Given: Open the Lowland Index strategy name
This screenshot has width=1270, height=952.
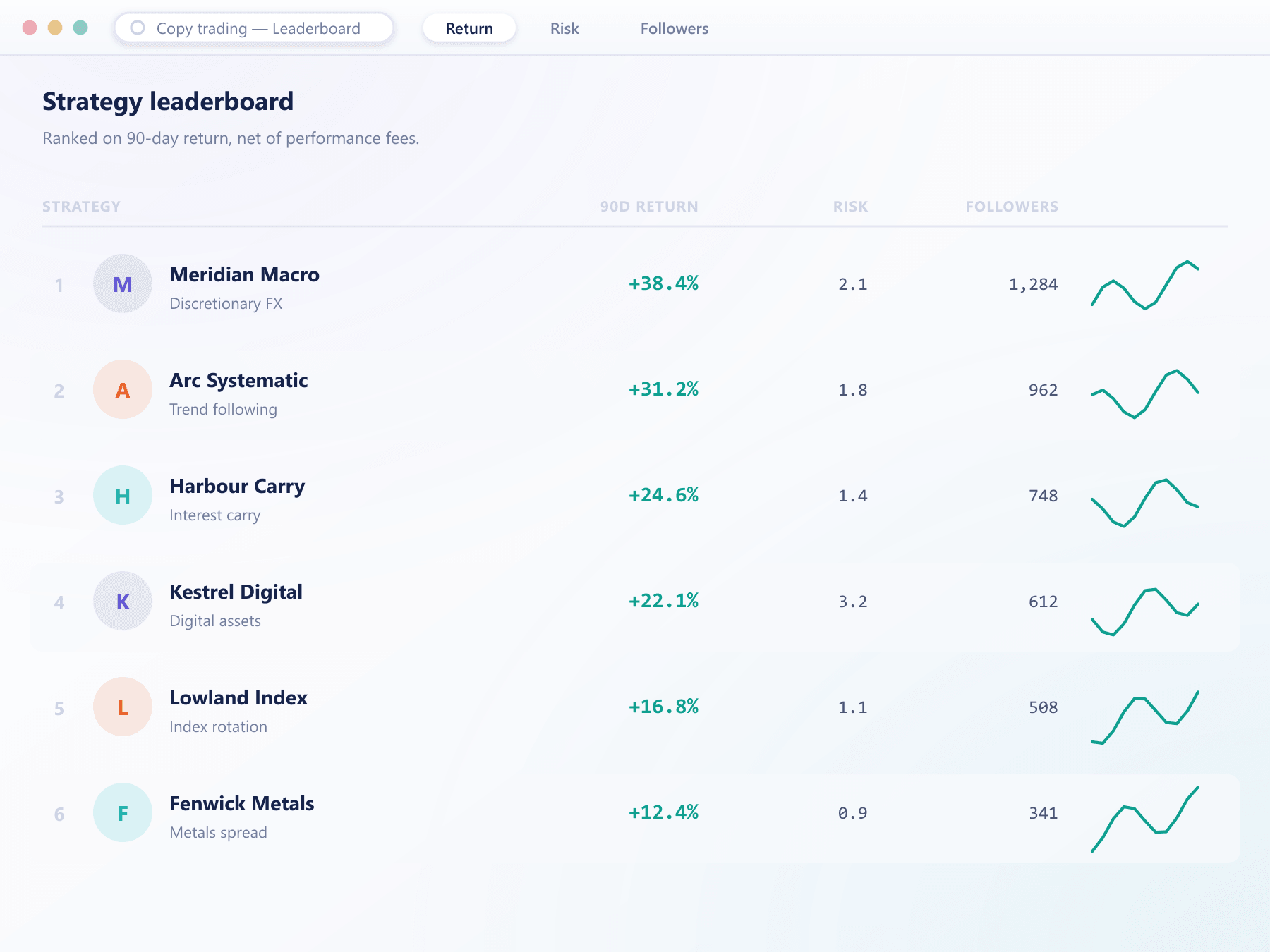Looking at the screenshot, I should click(x=238, y=697).
